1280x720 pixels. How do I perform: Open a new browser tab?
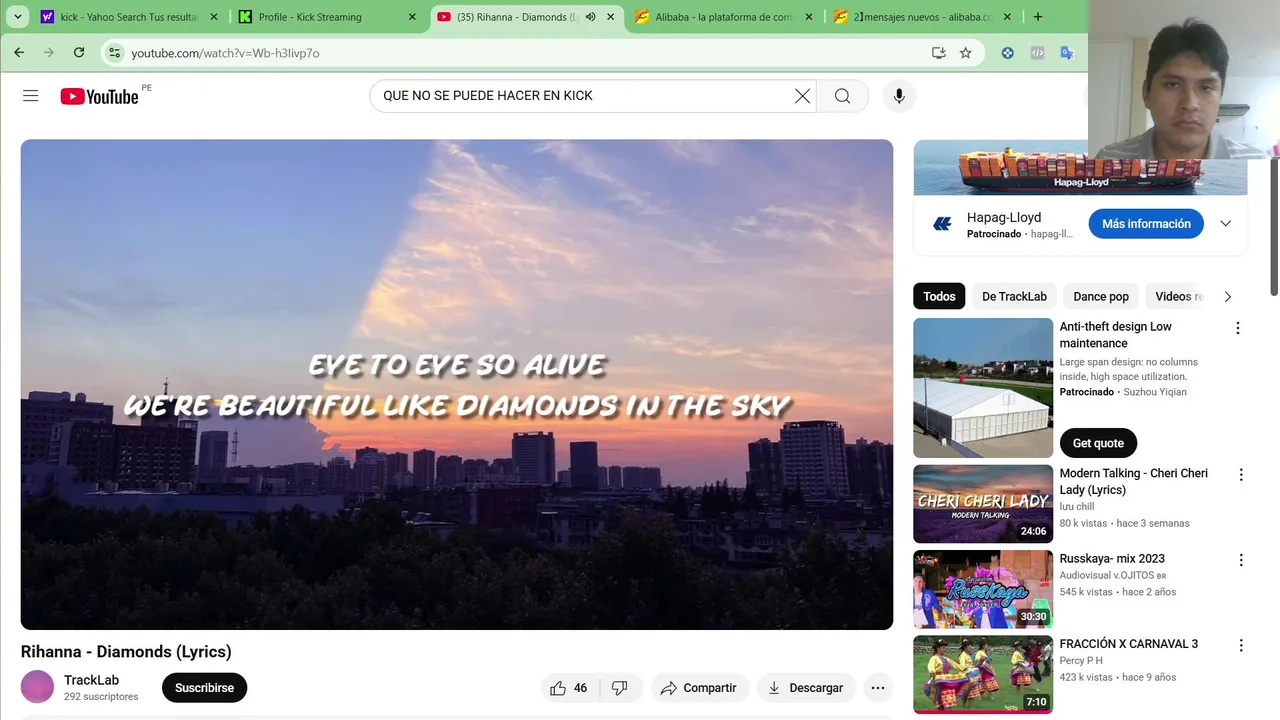point(1038,17)
